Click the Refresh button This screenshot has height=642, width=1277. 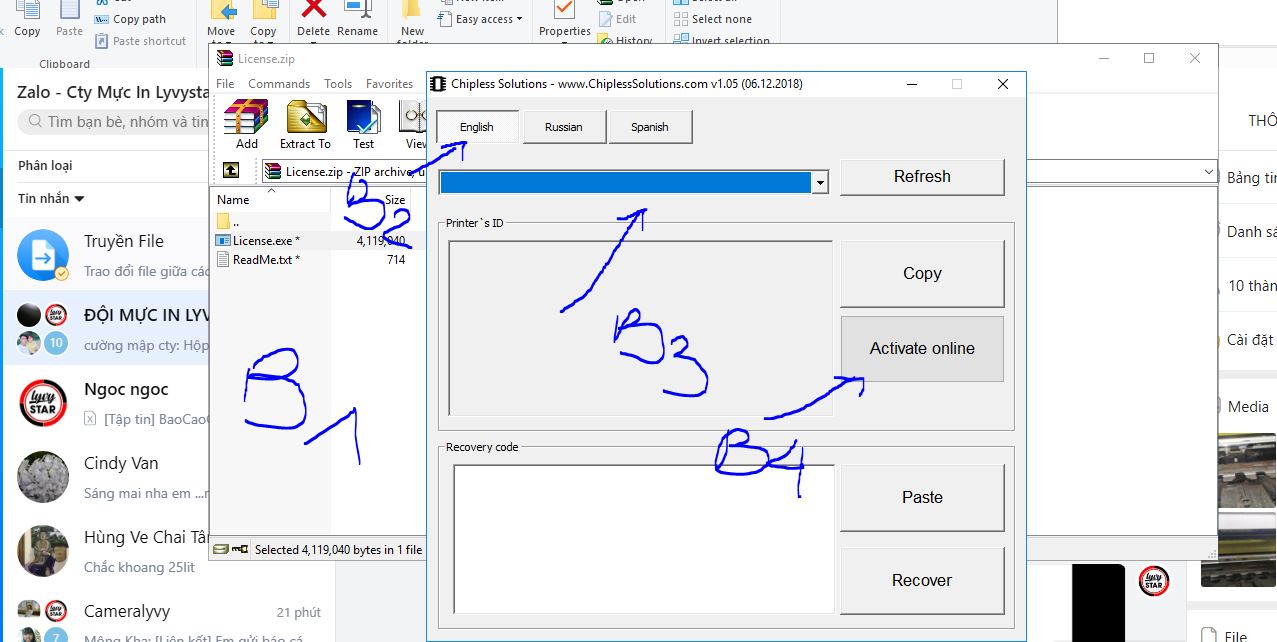(x=921, y=177)
